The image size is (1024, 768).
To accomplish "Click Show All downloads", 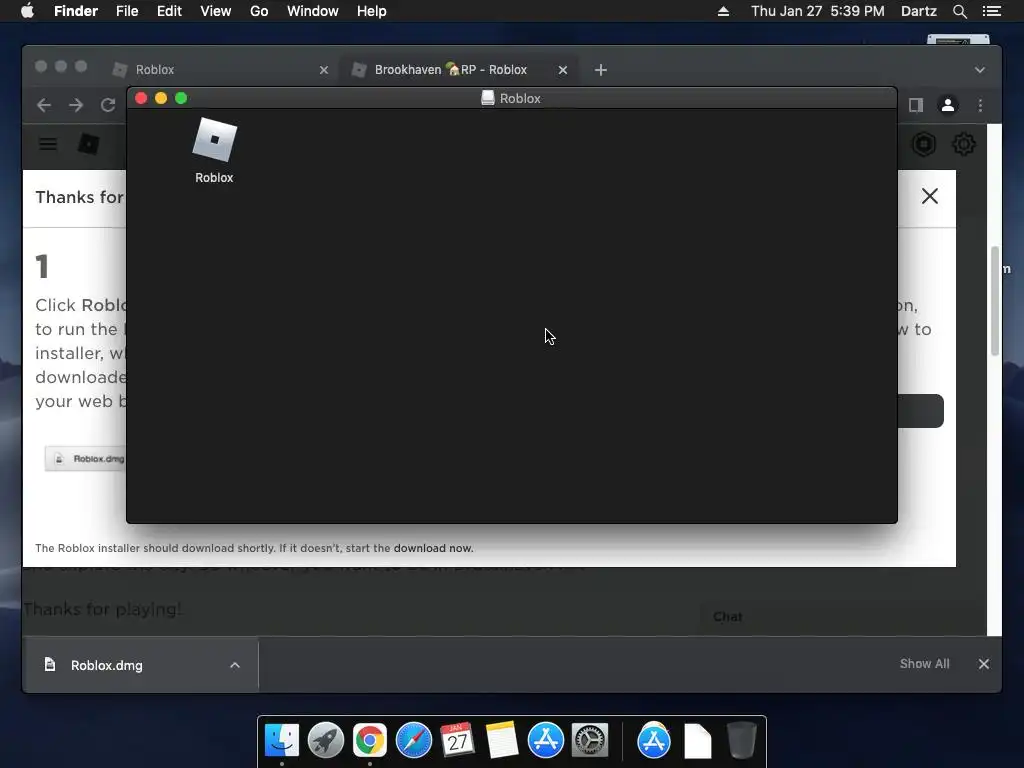I will click(x=924, y=664).
